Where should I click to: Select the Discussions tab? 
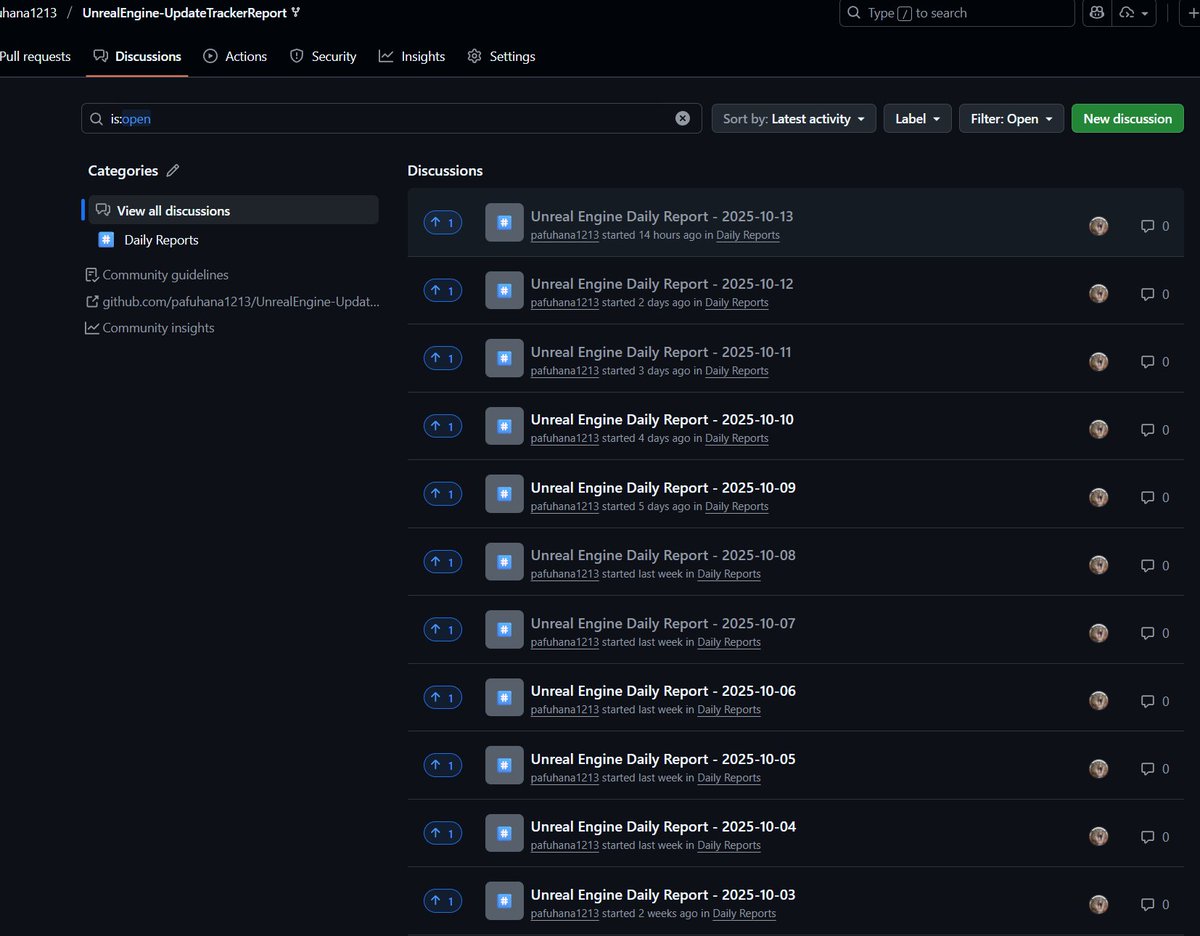point(137,56)
